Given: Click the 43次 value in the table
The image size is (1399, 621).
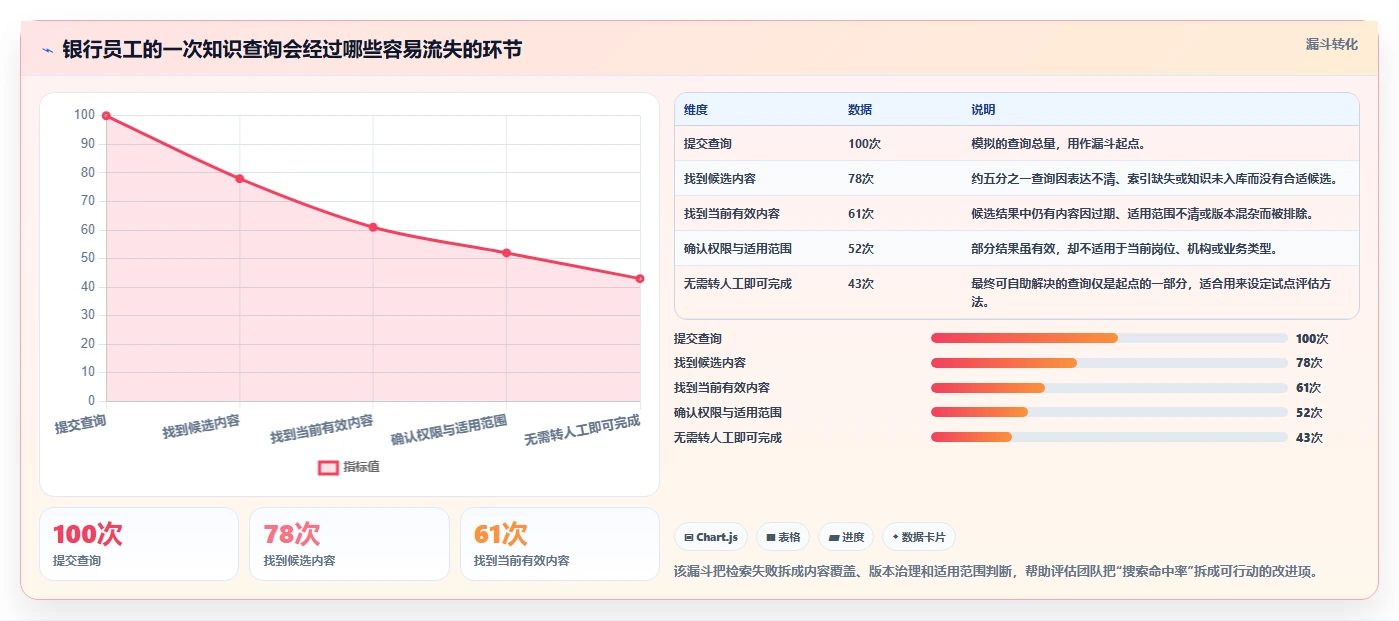Looking at the screenshot, I should tap(861, 284).
